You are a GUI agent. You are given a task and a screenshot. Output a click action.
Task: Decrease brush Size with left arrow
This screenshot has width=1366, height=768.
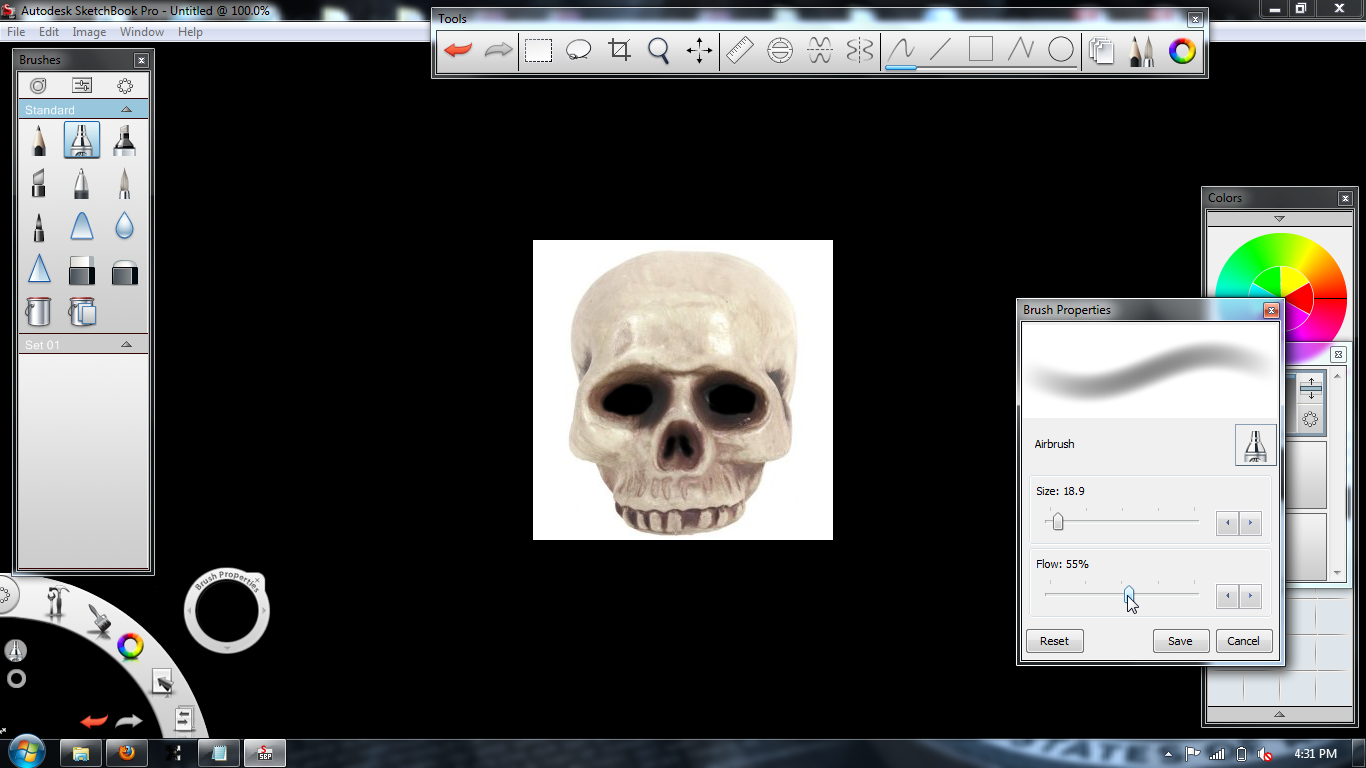1227,522
